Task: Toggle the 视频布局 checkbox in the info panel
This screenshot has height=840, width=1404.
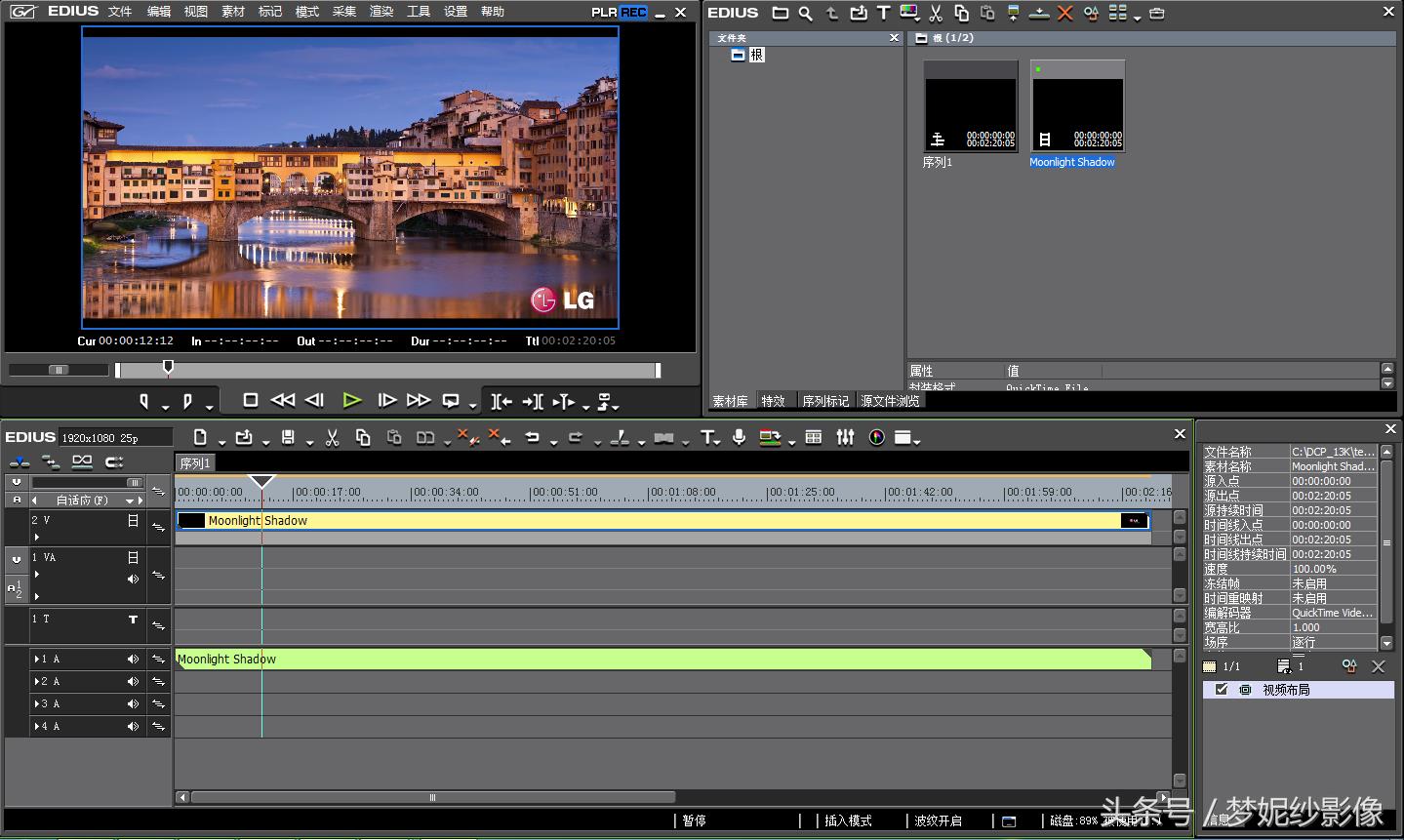Action: (1222, 690)
